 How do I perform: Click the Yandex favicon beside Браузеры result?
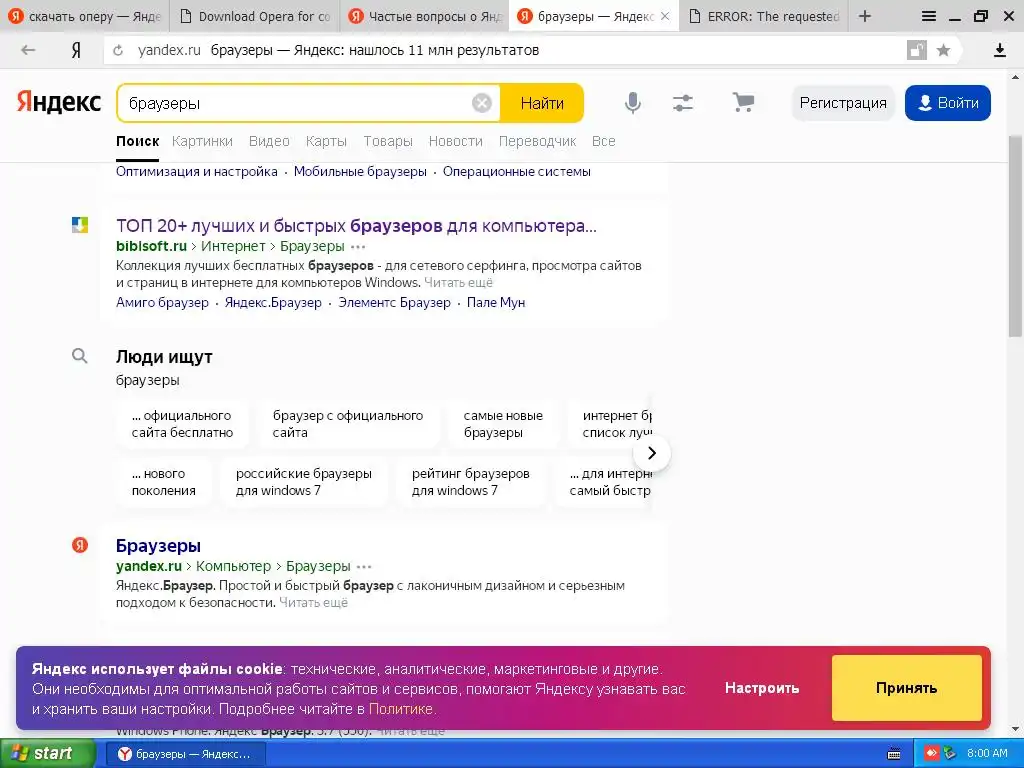pyautogui.click(x=80, y=545)
